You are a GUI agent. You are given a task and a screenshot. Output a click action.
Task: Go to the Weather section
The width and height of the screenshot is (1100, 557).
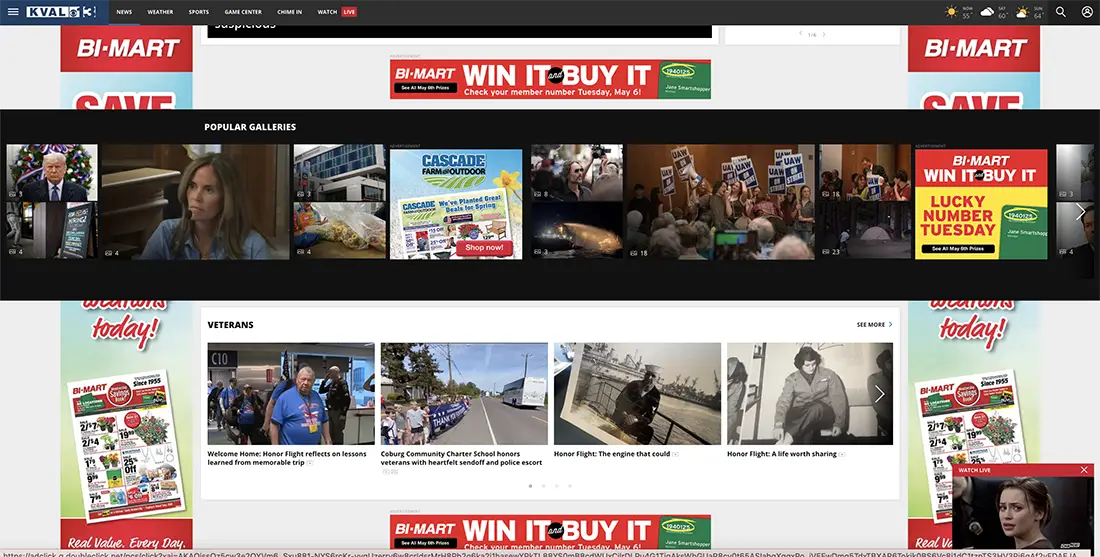point(160,12)
